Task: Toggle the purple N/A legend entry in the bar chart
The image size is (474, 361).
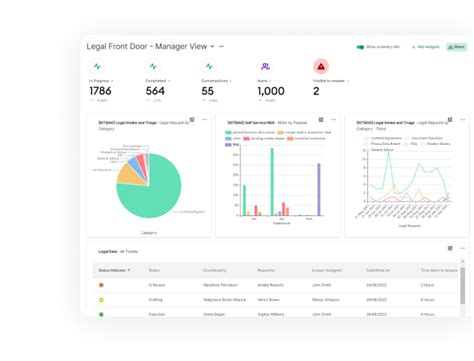Action: tap(232, 145)
